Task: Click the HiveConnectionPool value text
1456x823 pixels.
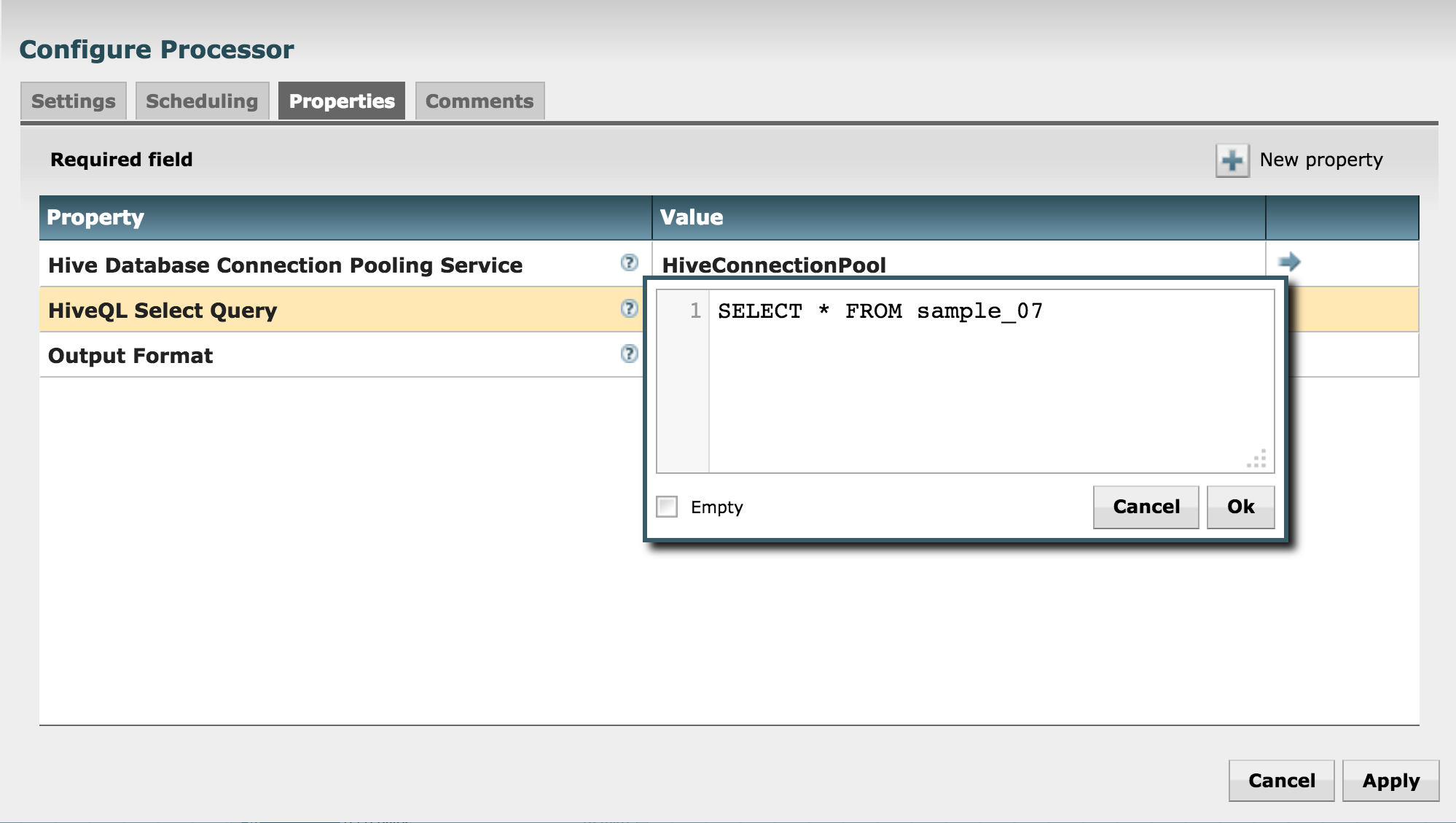Action: (772, 265)
